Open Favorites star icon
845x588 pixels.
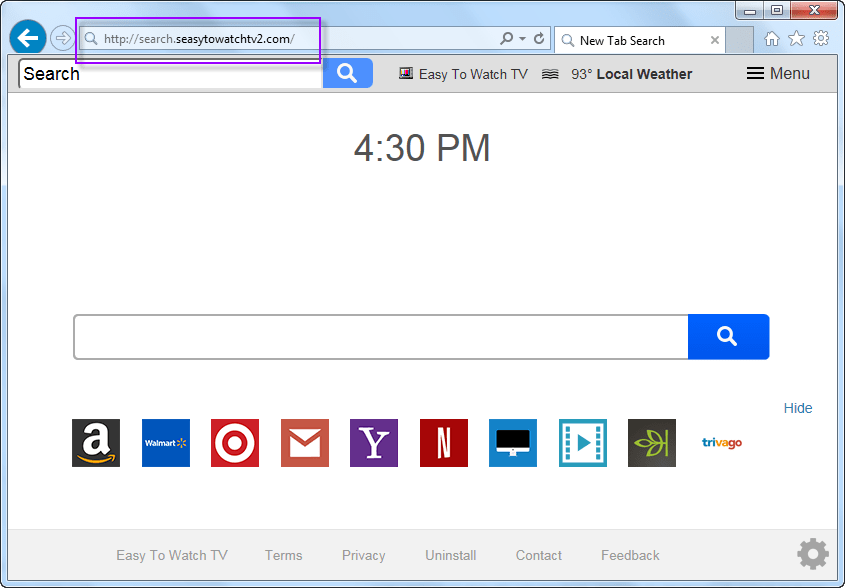[796, 38]
